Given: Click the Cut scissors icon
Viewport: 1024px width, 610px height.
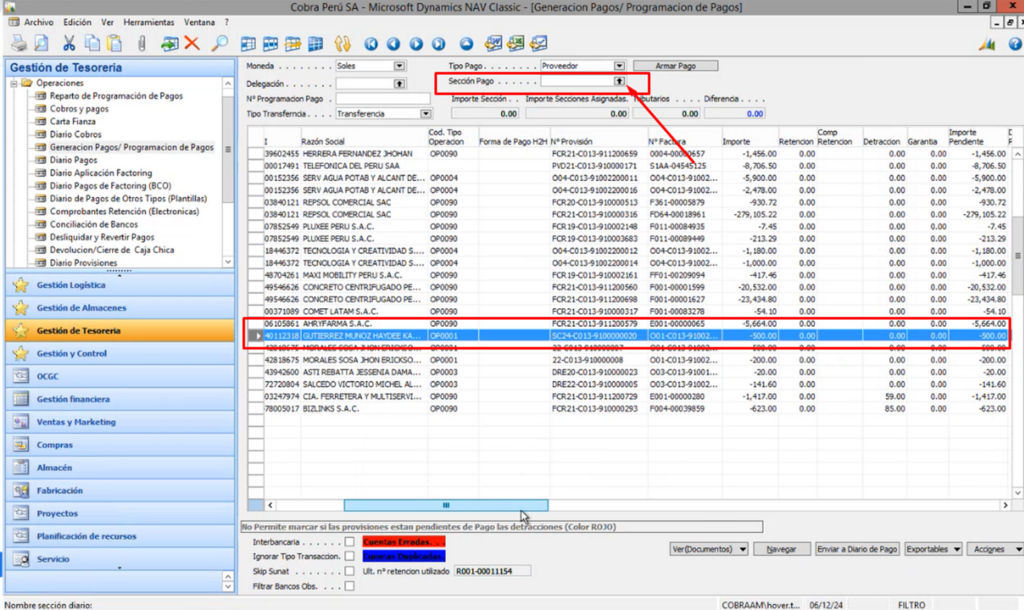Looking at the screenshot, I should (x=69, y=44).
